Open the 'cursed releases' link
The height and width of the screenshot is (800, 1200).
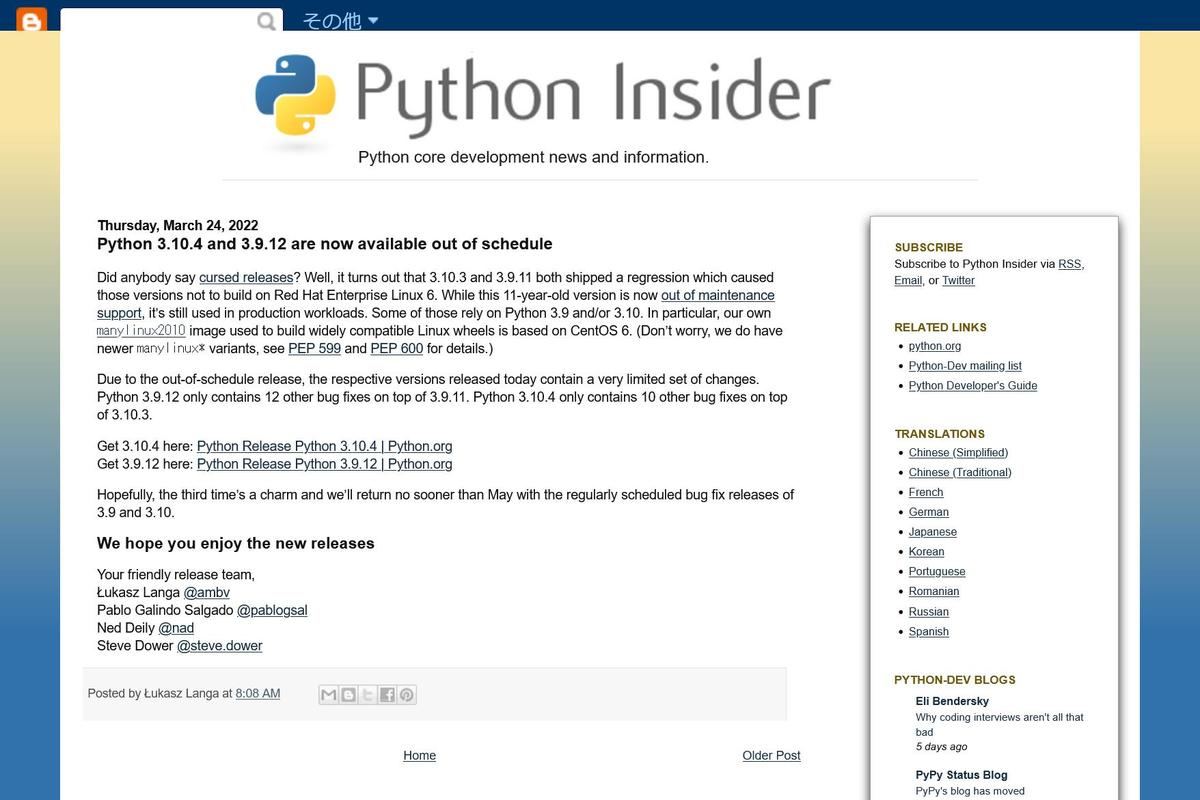pos(246,277)
